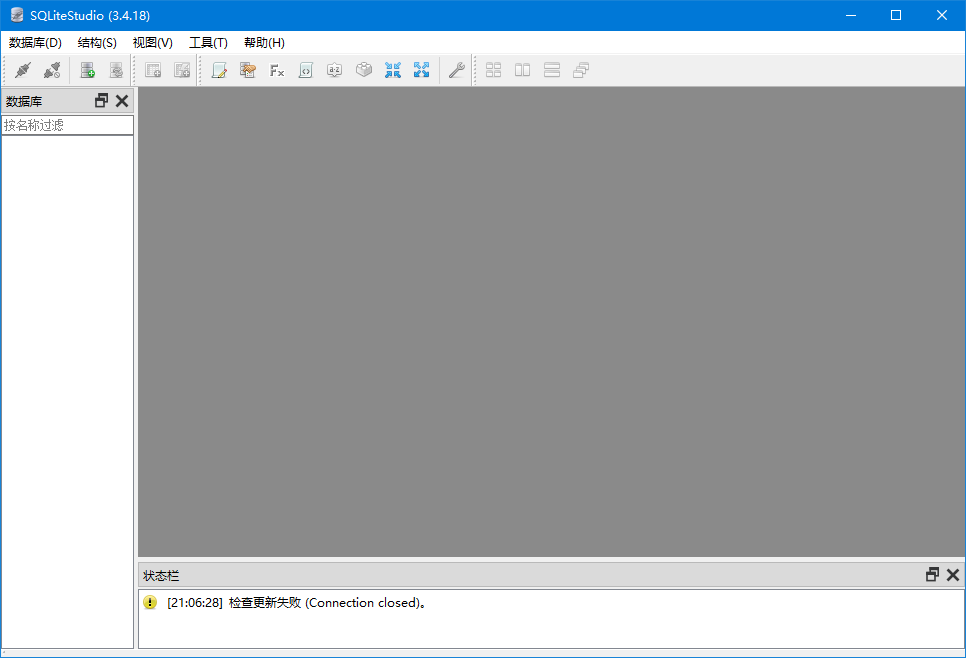Open the 帮助(H) menu
The image size is (966, 658).
[264, 43]
